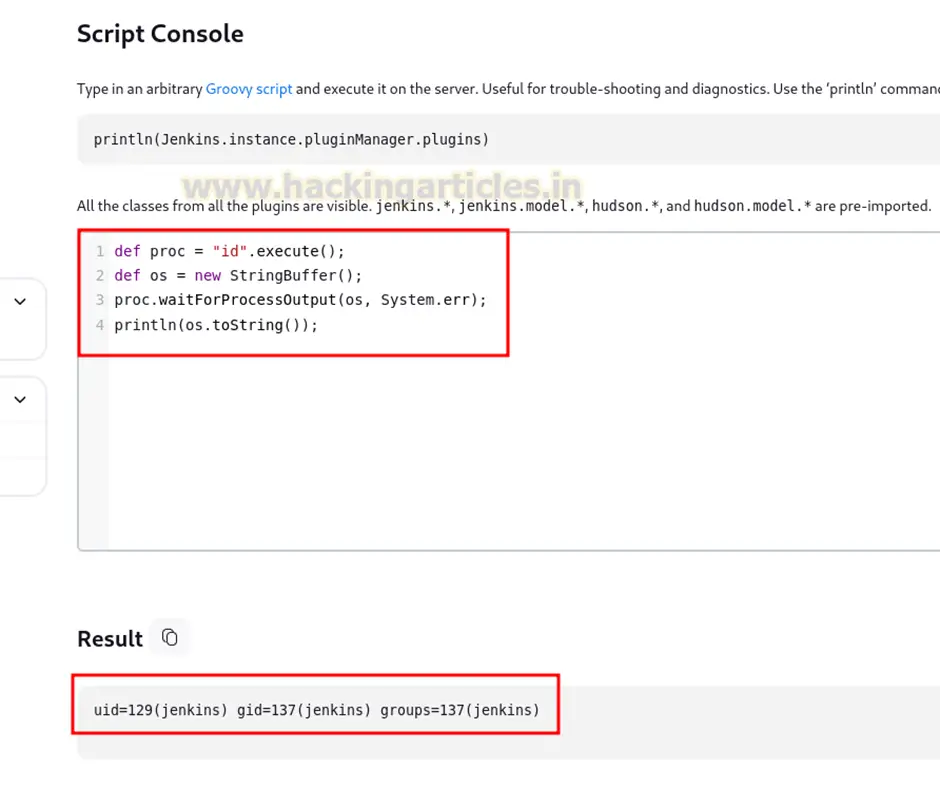Click the Script Console heading
This screenshot has width=940, height=788.
tap(161, 34)
